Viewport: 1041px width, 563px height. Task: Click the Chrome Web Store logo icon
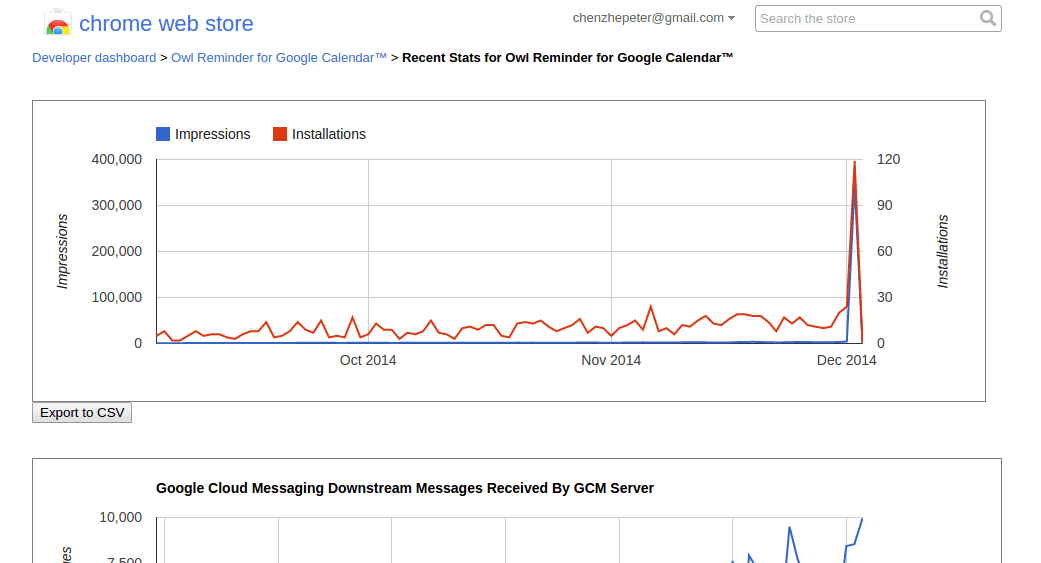[58, 23]
